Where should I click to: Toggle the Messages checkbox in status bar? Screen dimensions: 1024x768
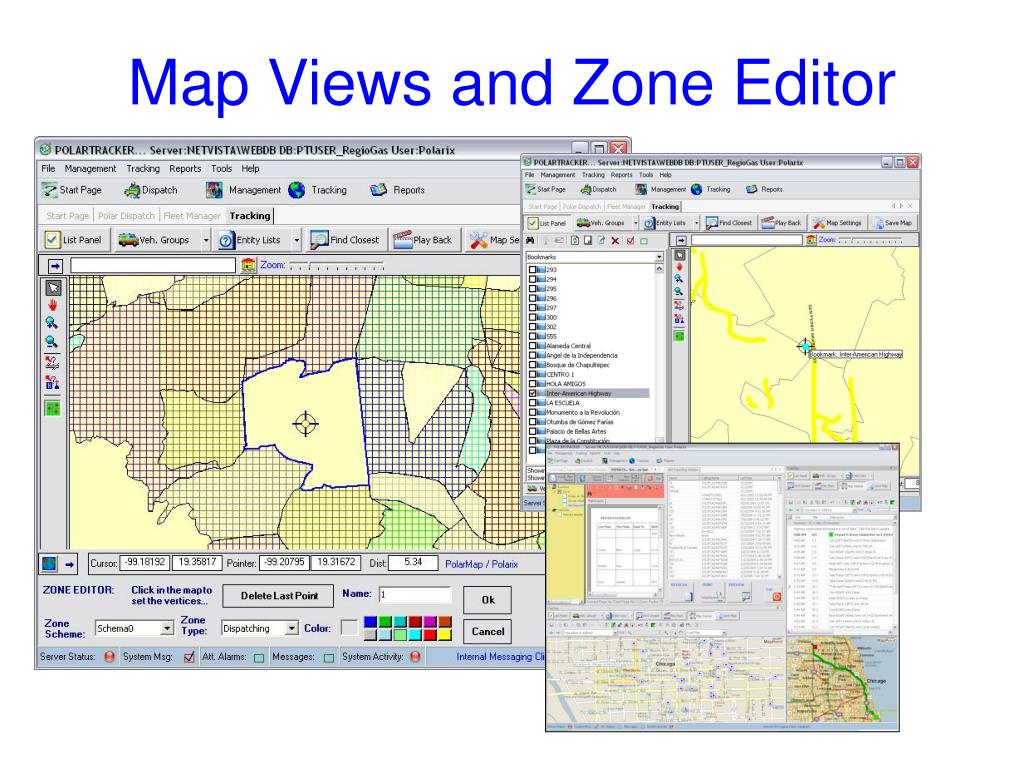[328, 657]
